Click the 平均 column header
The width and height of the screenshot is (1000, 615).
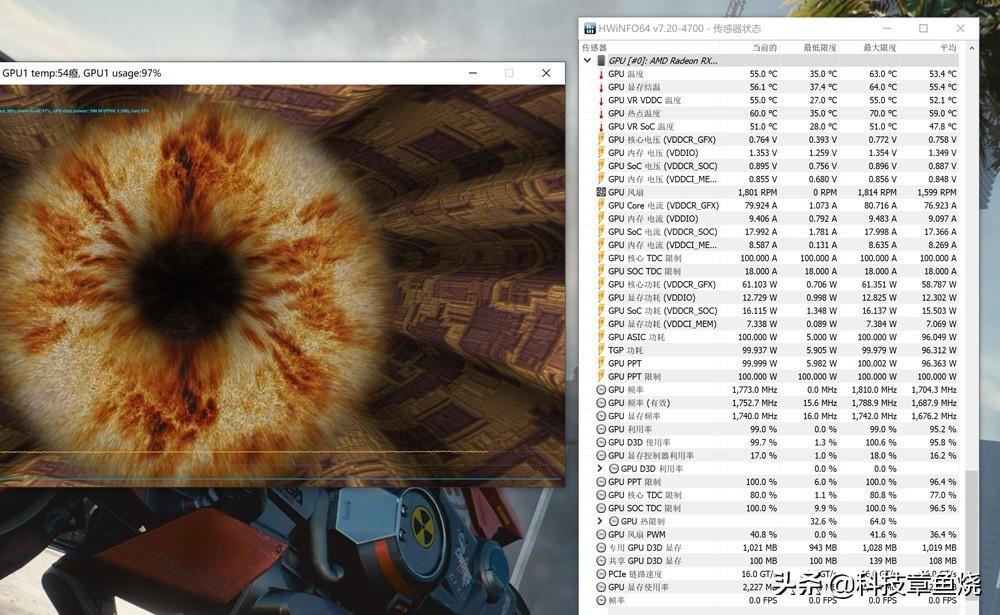click(948, 48)
